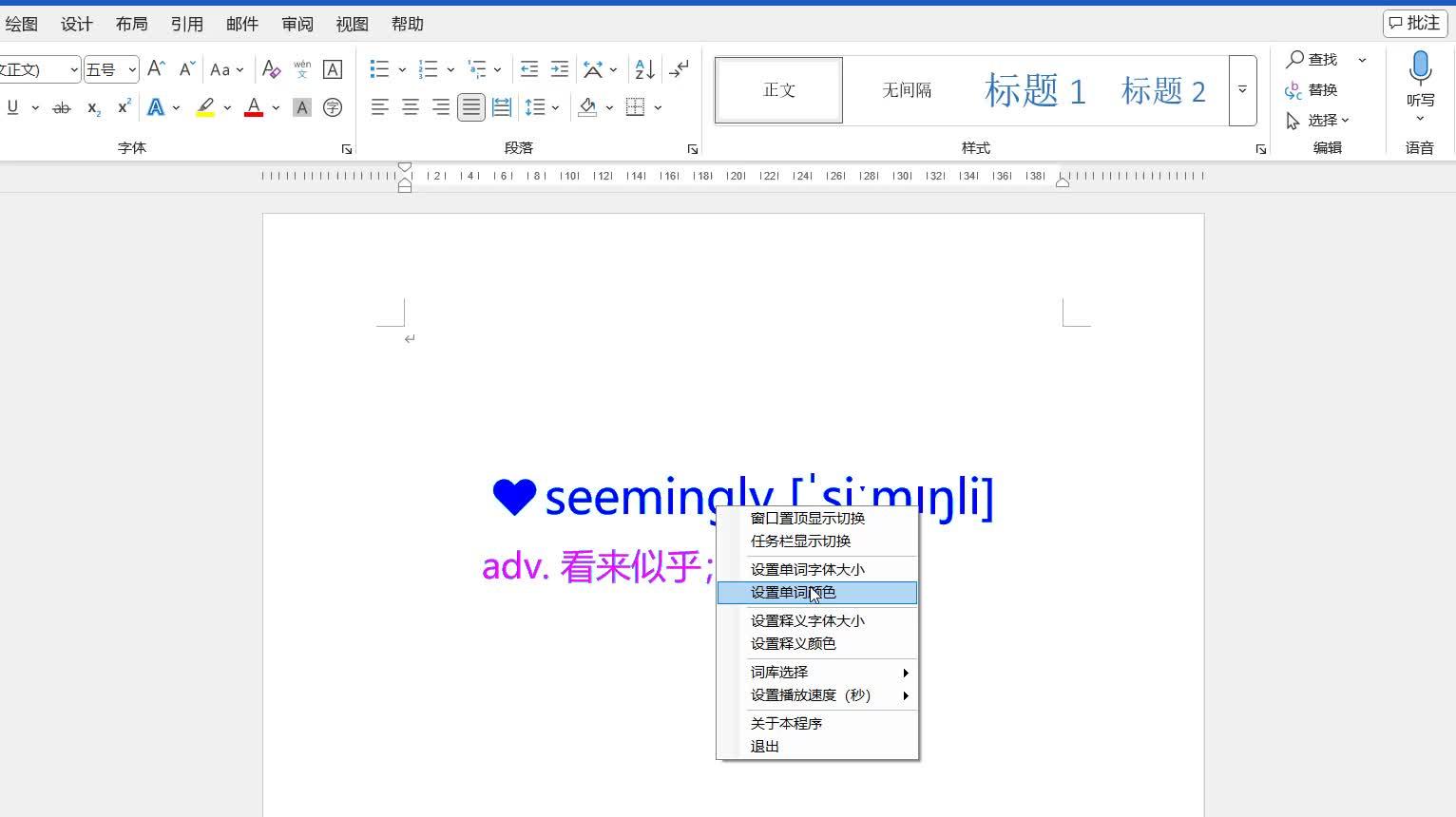The height and width of the screenshot is (817, 1456).
Task: Apply the 正文 style
Action: click(778, 90)
